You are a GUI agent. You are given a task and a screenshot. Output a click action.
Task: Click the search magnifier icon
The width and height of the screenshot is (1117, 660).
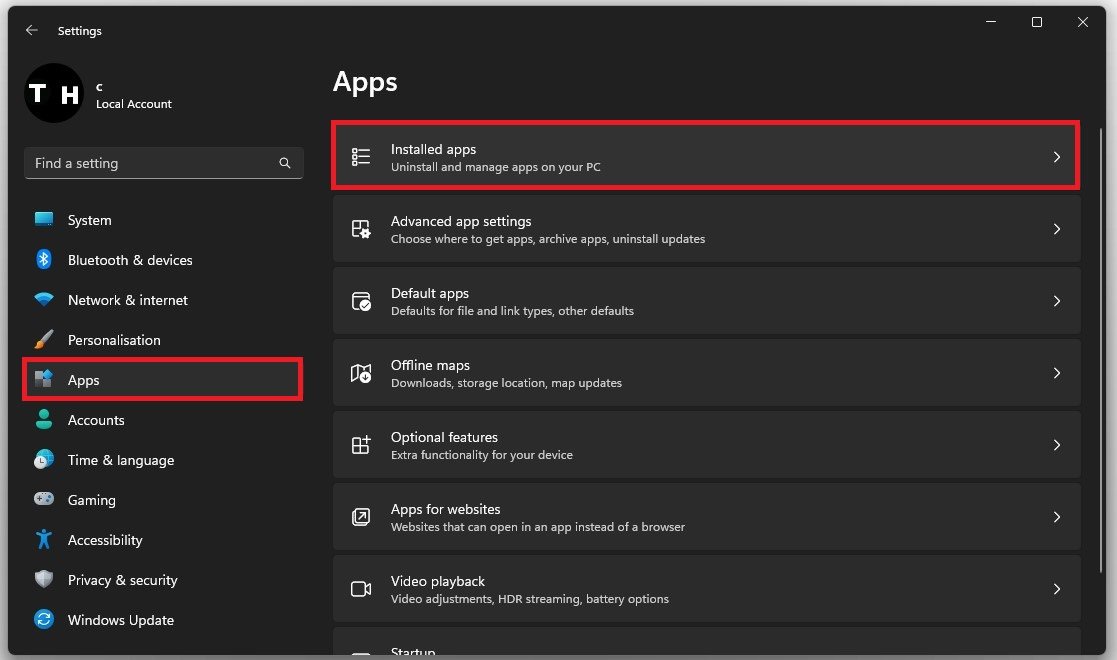285,163
